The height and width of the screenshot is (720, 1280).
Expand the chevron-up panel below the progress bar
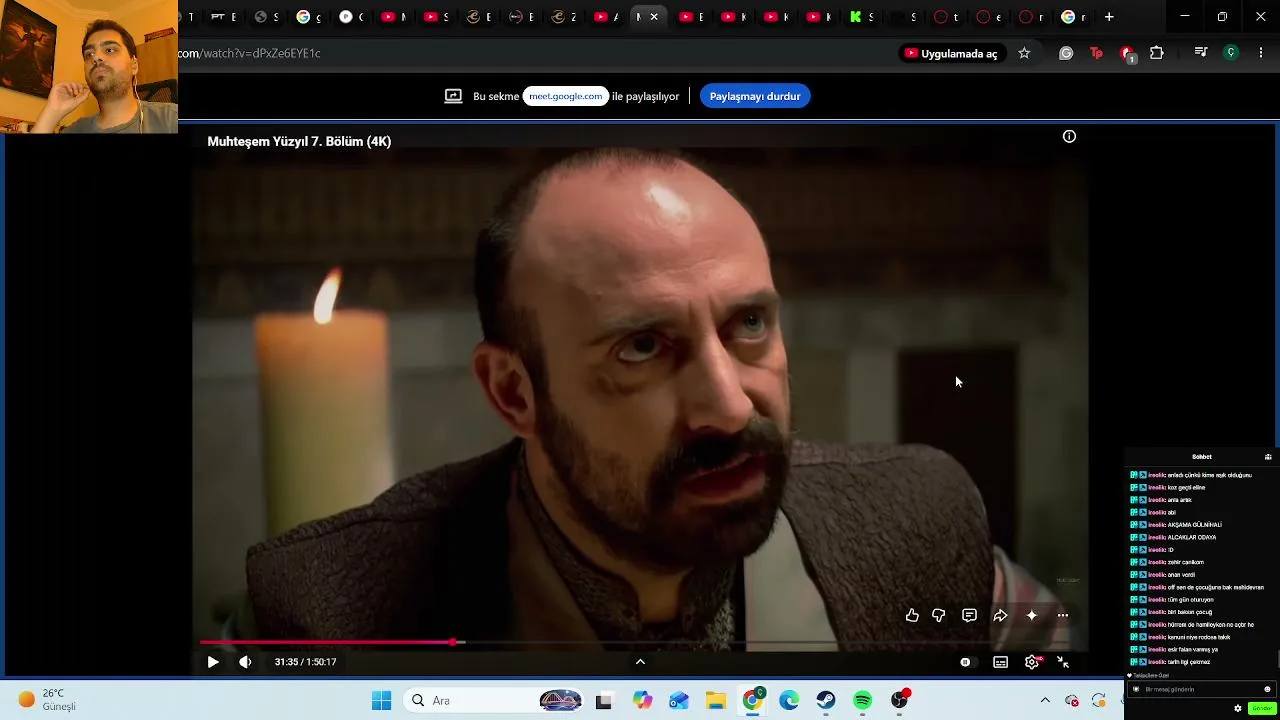640,661
